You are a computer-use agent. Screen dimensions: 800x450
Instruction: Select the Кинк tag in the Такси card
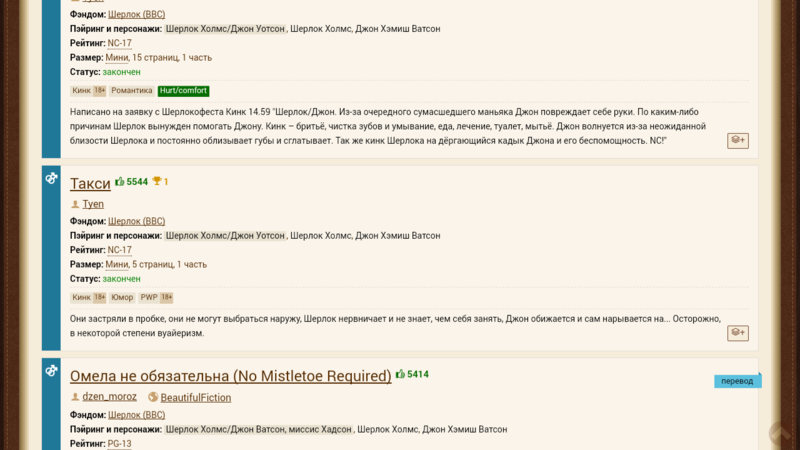pos(88,297)
